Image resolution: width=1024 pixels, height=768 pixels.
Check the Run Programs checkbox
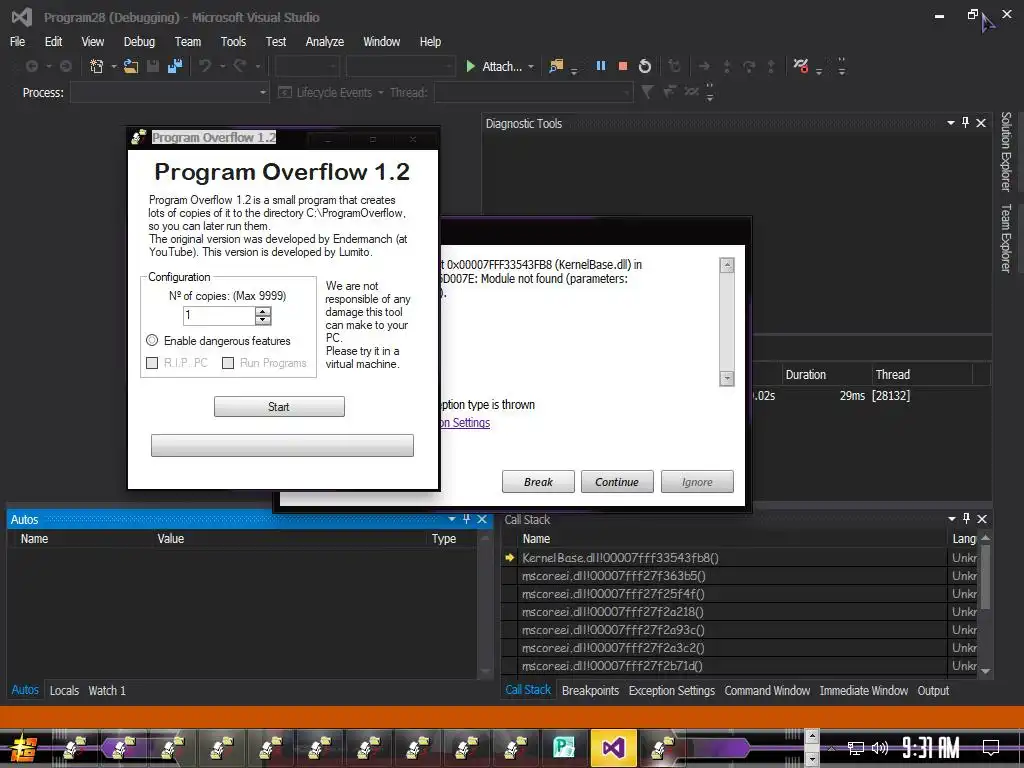[x=228, y=363]
